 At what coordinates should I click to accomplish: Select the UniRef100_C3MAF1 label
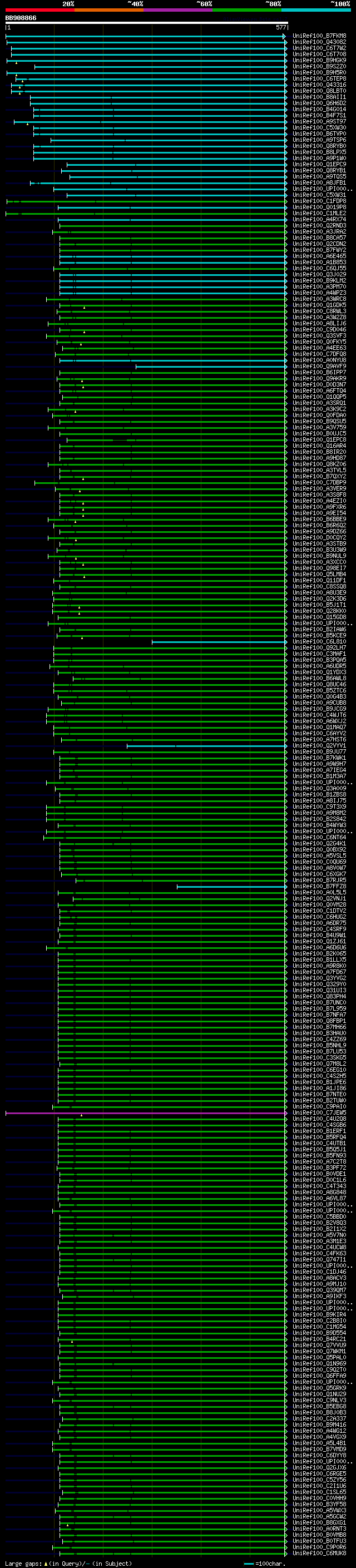[319, 654]
